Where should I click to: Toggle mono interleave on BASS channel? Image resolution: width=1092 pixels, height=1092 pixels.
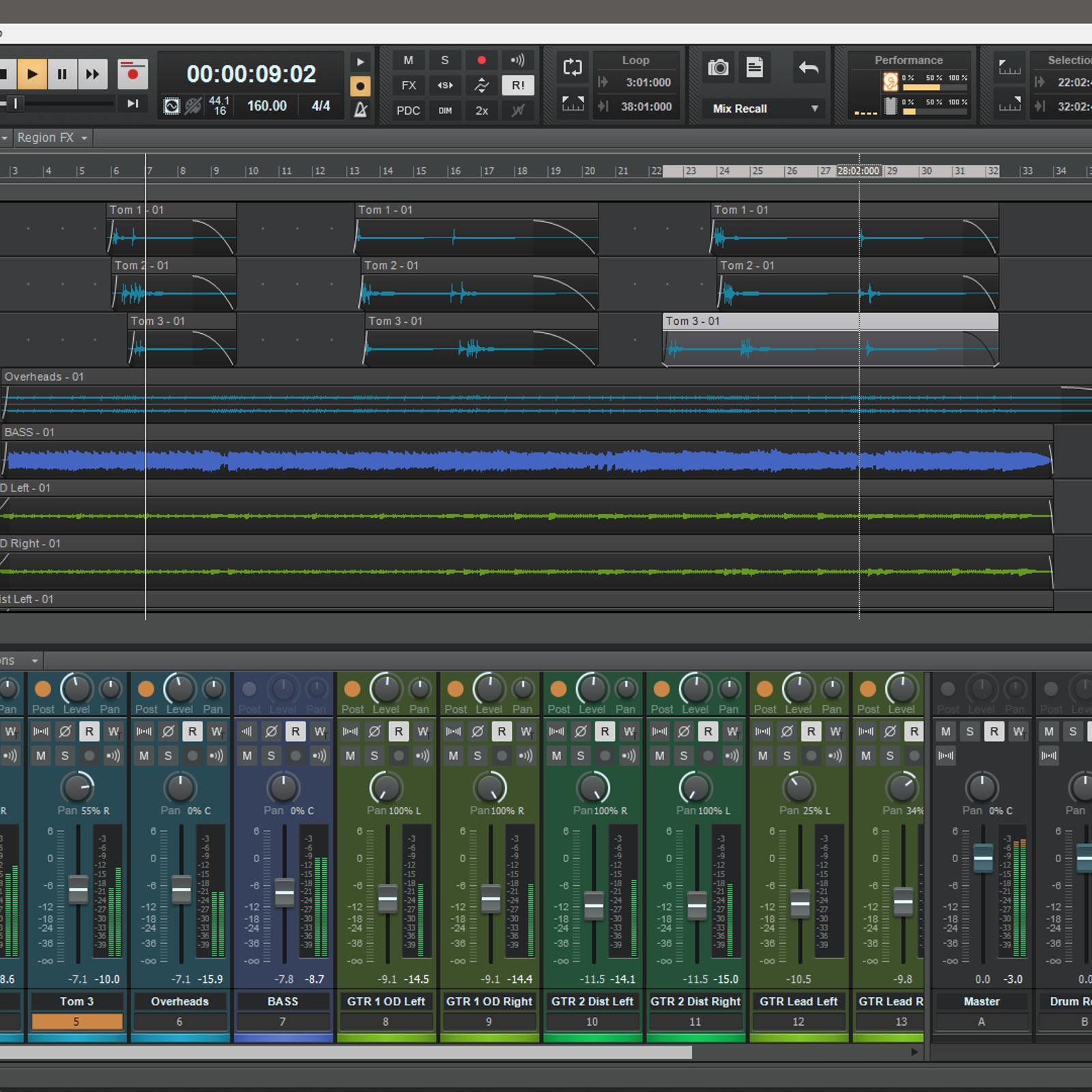247,732
